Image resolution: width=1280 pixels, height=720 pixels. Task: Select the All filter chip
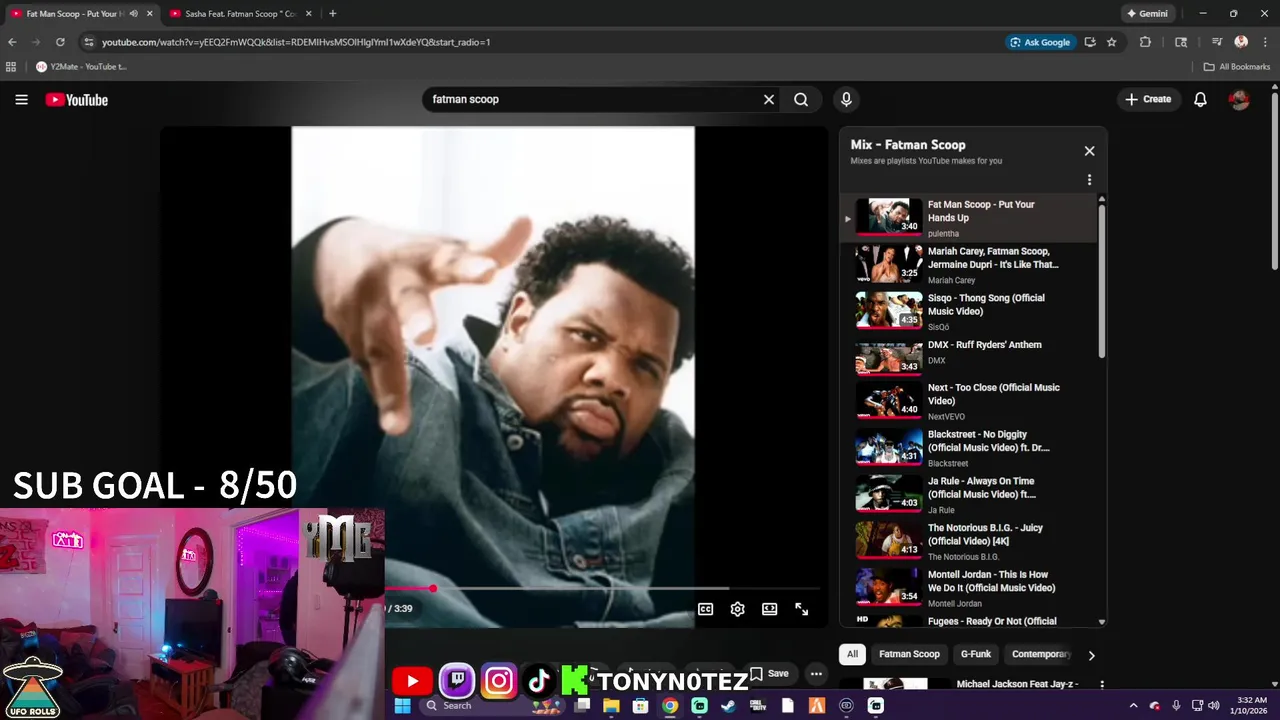tap(852, 654)
